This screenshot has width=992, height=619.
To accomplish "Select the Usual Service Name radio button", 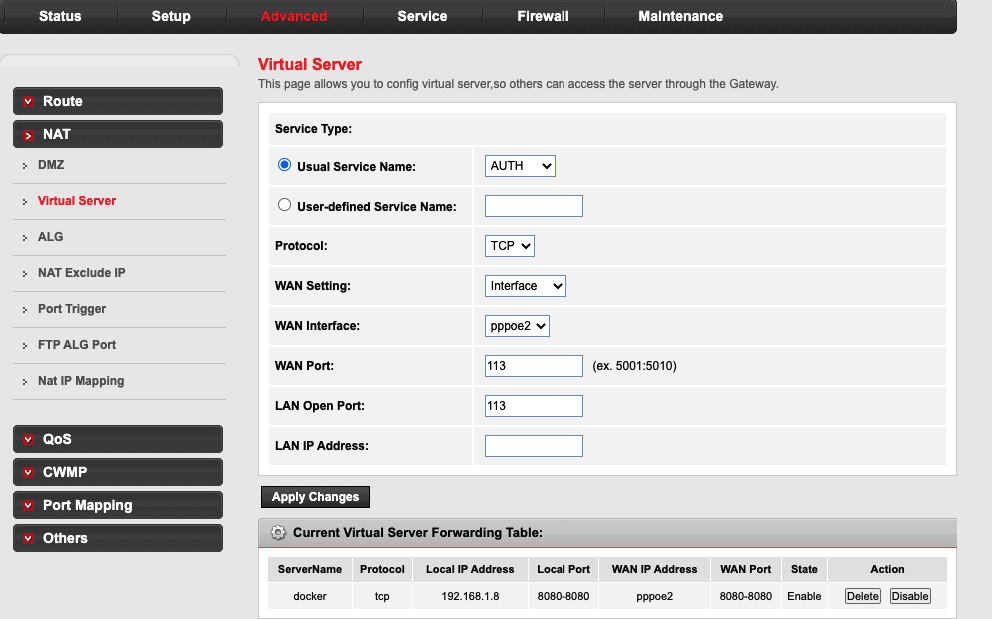I will (285, 166).
